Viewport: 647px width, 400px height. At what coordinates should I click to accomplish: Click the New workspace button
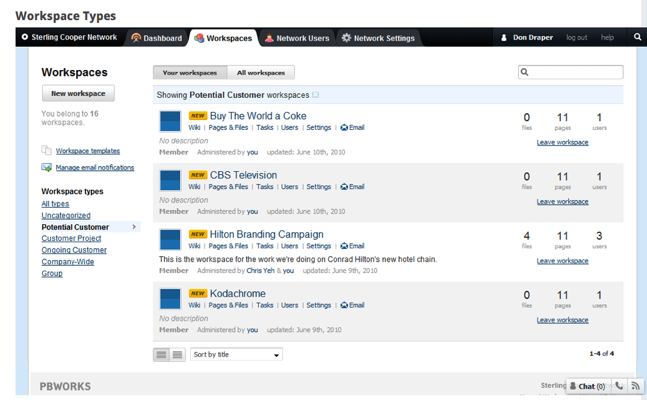[78, 93]
